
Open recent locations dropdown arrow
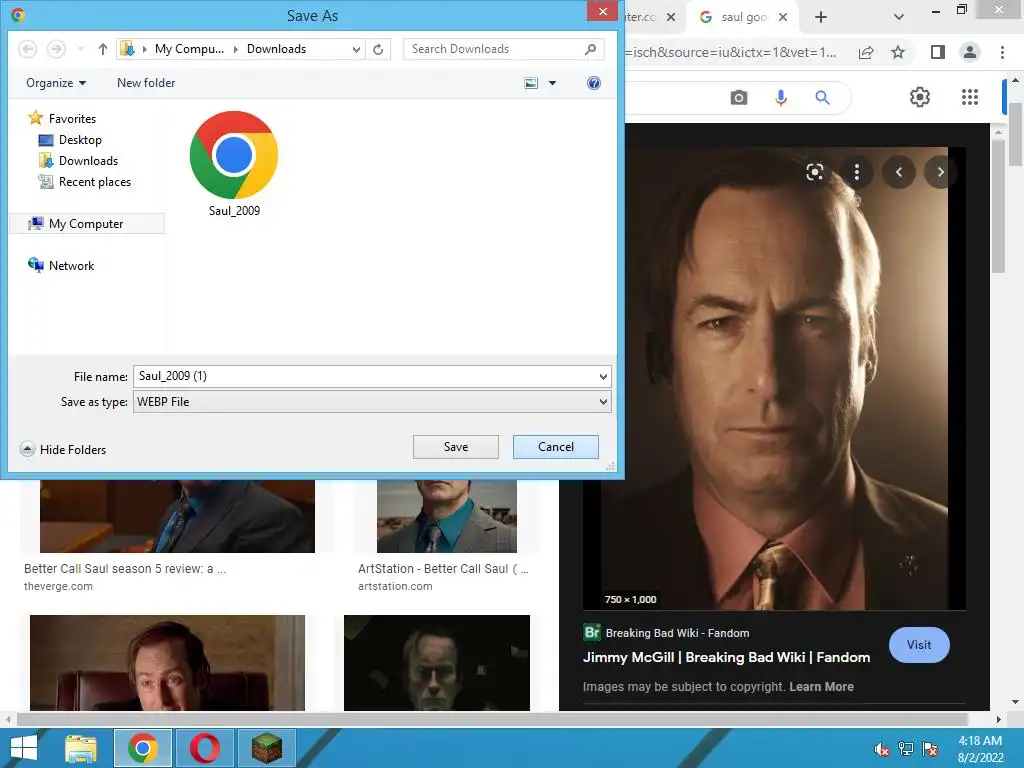click(81, 49)
